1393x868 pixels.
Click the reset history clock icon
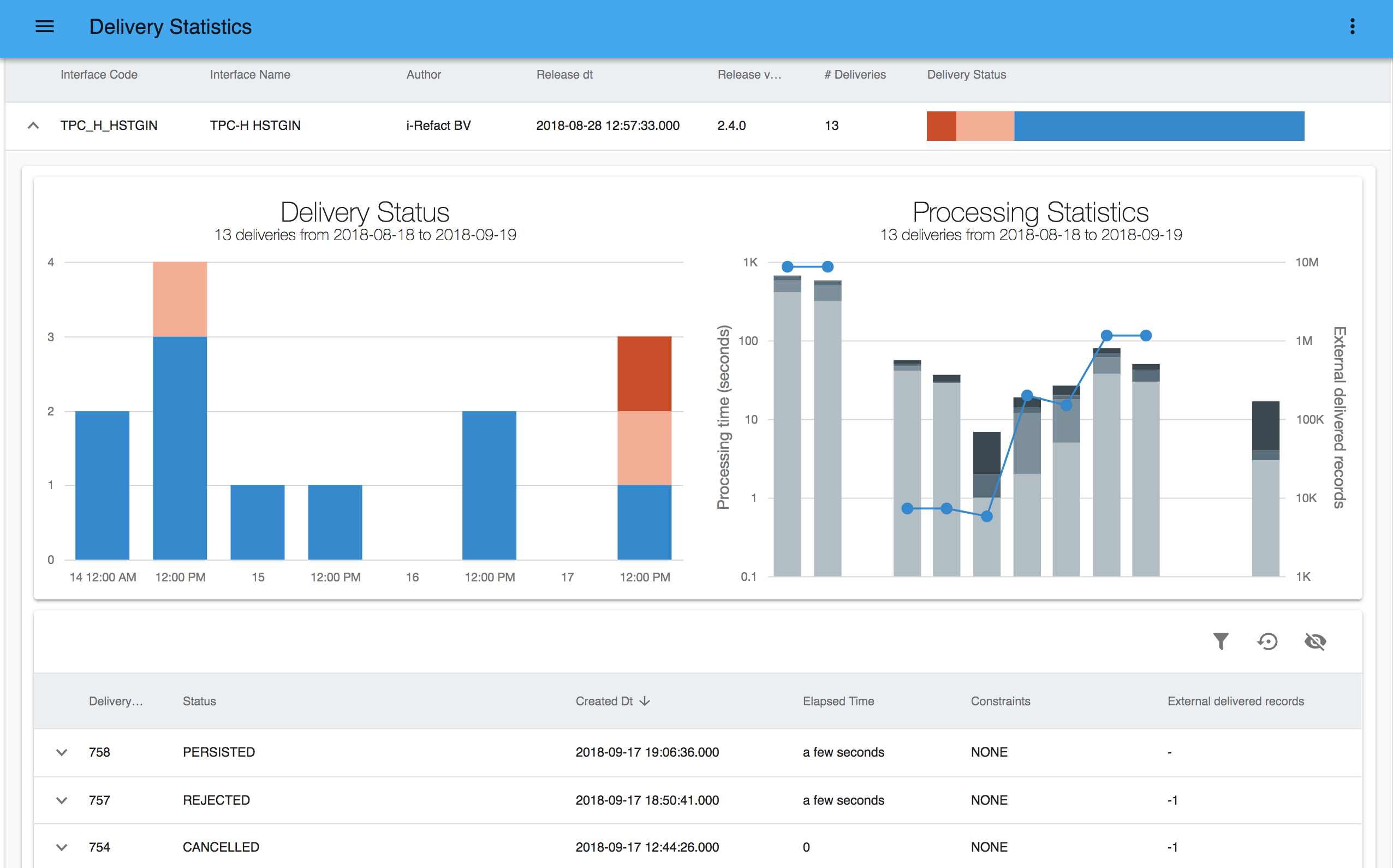pyautogui.click(x=1267, y=641)
